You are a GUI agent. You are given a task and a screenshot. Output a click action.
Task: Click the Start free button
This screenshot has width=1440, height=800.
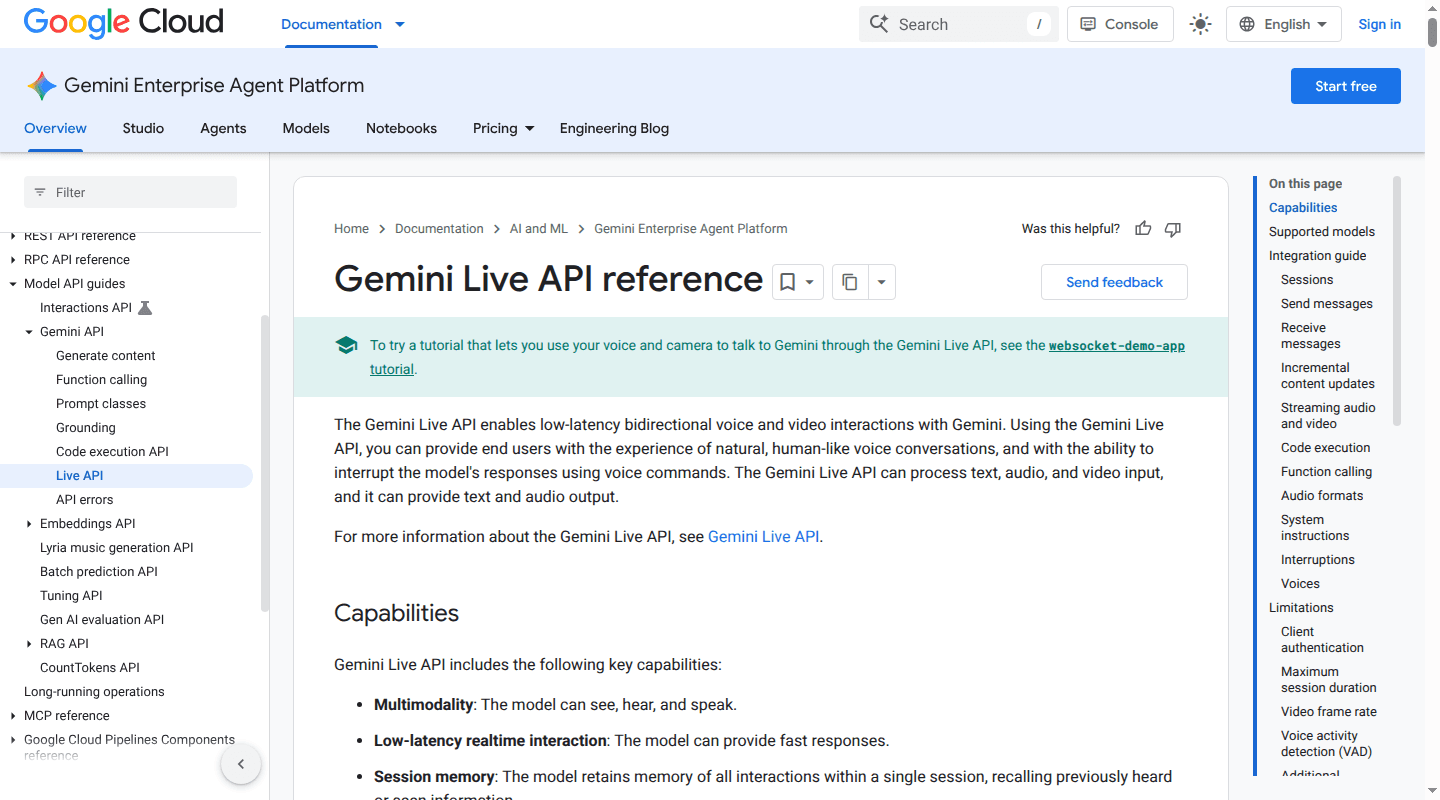coord(1345,86)
